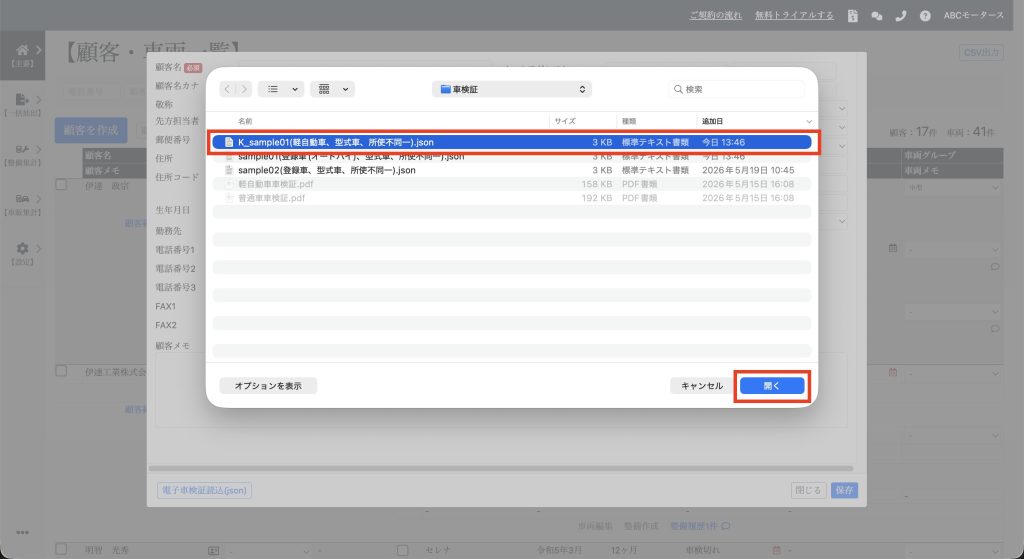Go forward in the file dialog

pyautogui.click(x=244, y=89)
